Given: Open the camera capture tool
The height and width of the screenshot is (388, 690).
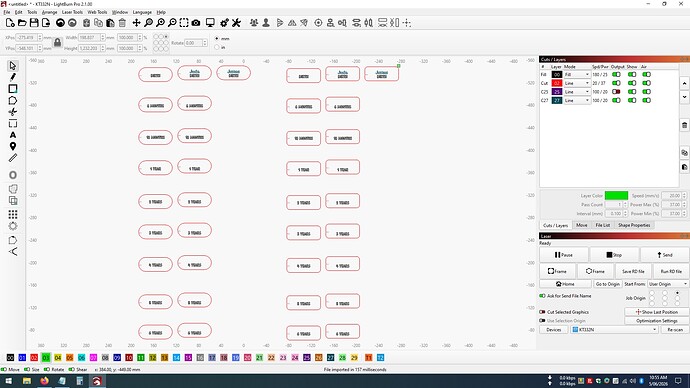Looking at the screenshot, I should pyautogui.click(x=196, y=23).
